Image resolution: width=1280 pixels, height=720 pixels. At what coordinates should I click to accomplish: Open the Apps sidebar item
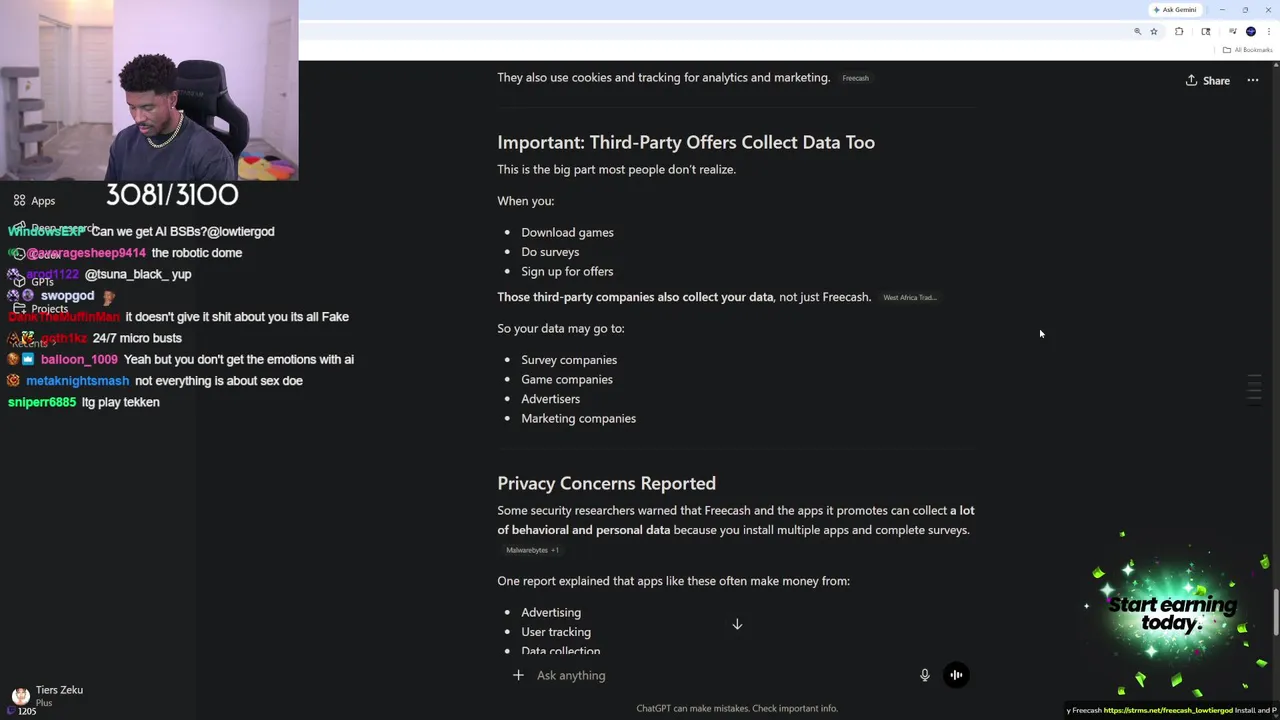pyautogui.click(x=42, y=201)
